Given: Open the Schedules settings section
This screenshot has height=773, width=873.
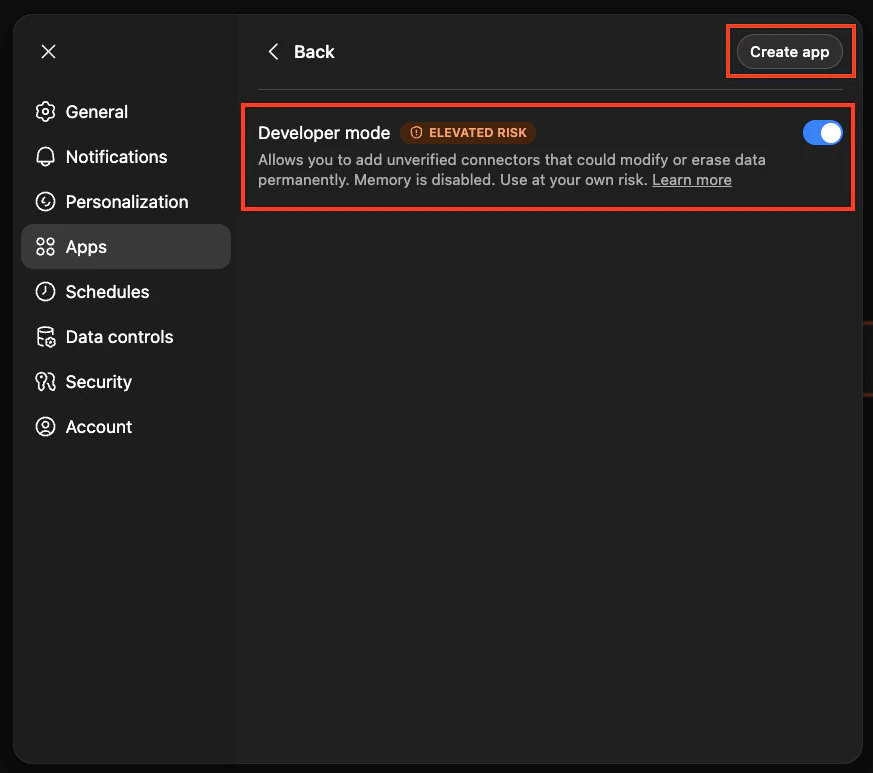Looking at the screenshot, I should (126, 292).
